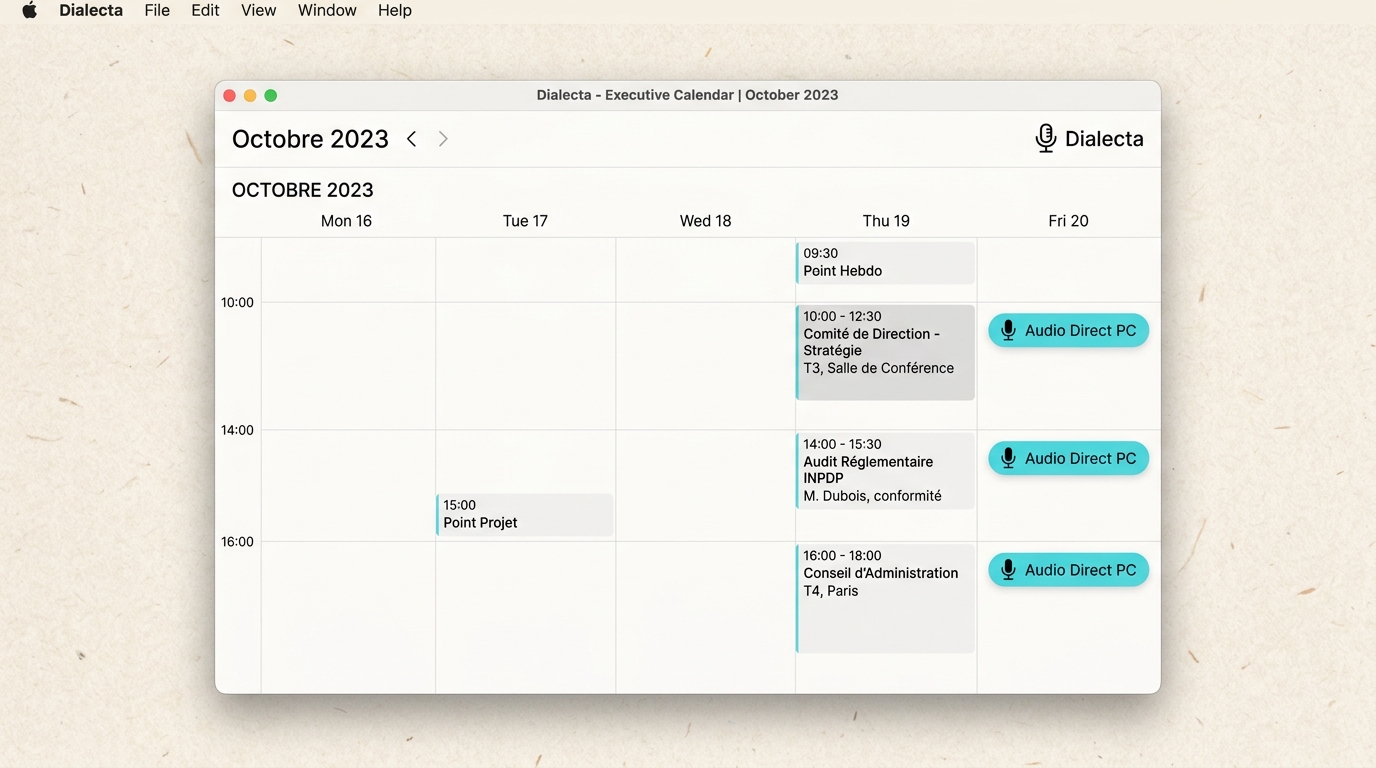Go to next month with right chevron

(x=443, y=139)
